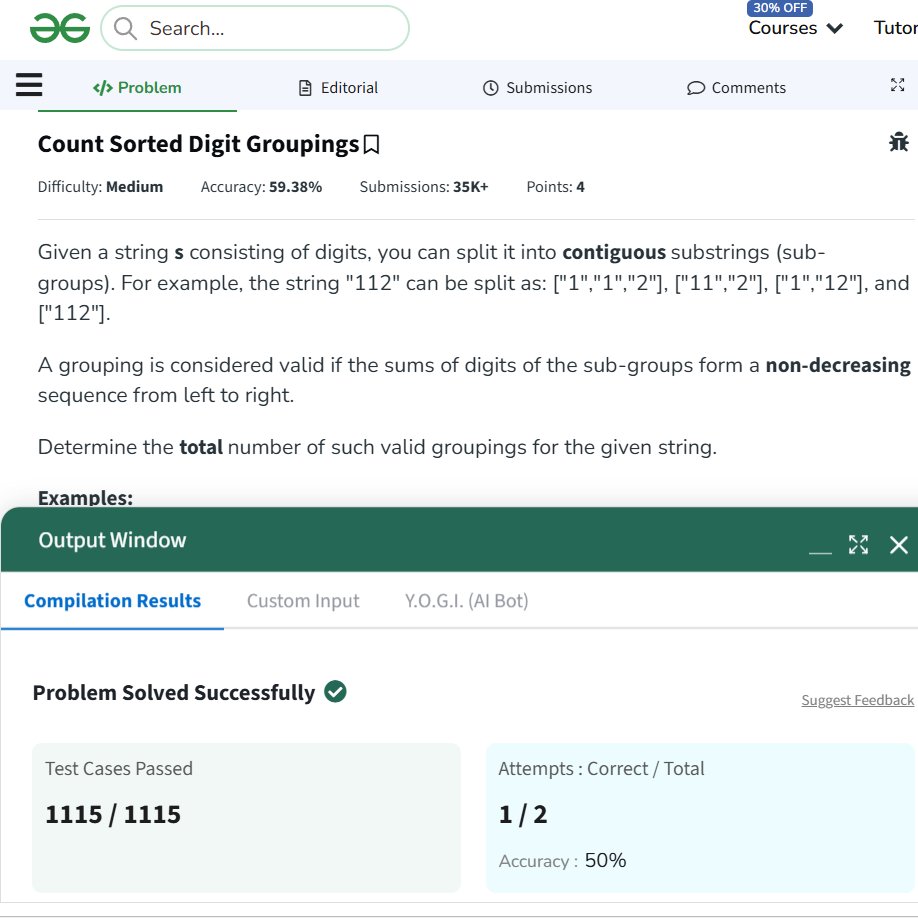Expand the problem panel to fullscreen
Image resolution: width=918 pixels, height=918 pixels.
click(x=897, y=85)
